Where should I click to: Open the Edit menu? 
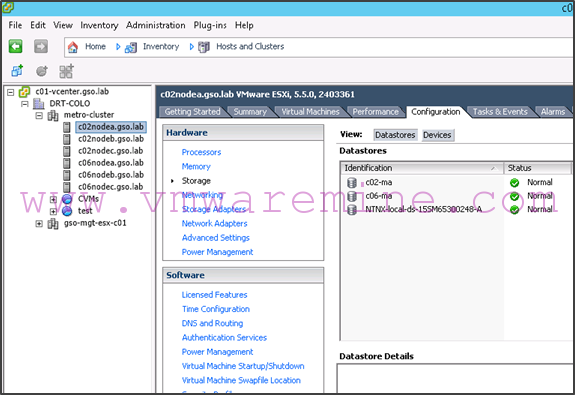[38, 25]
